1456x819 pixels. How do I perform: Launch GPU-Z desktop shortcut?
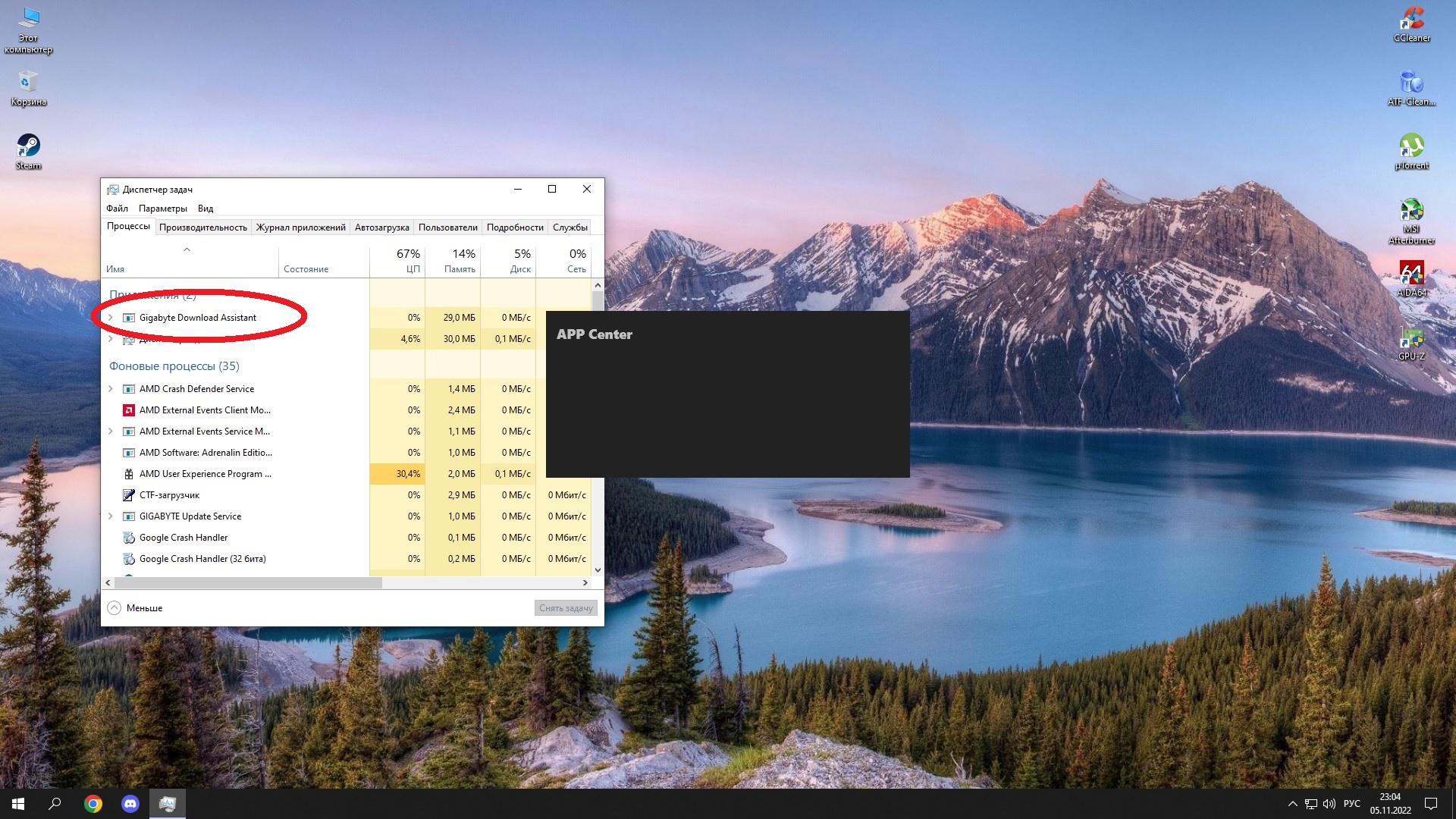[1411, 342]
